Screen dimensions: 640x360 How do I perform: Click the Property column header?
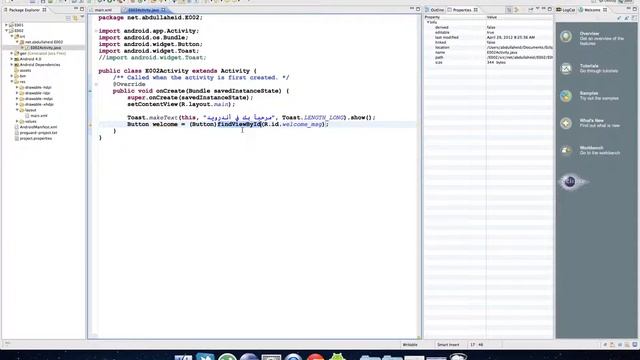tap(455, 17)
